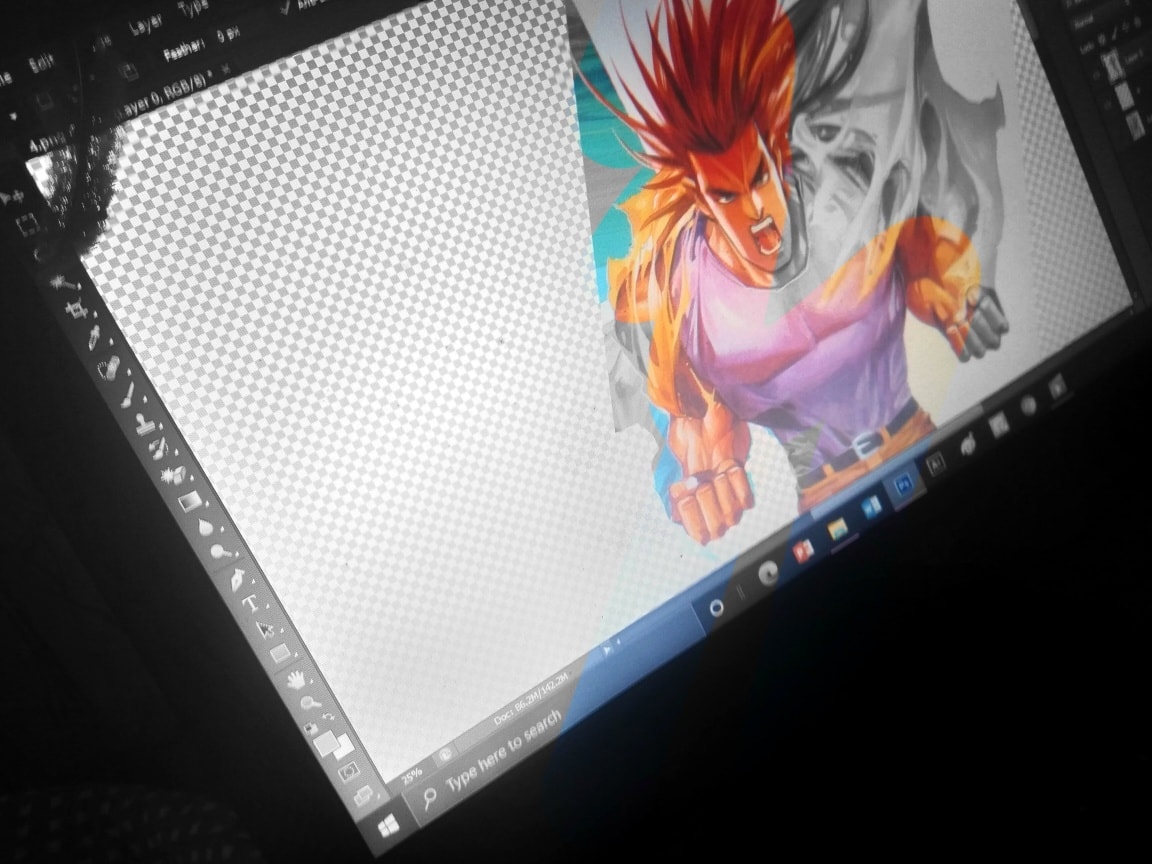Open the Type menu
1152x864 pixels.
point(193,10)
